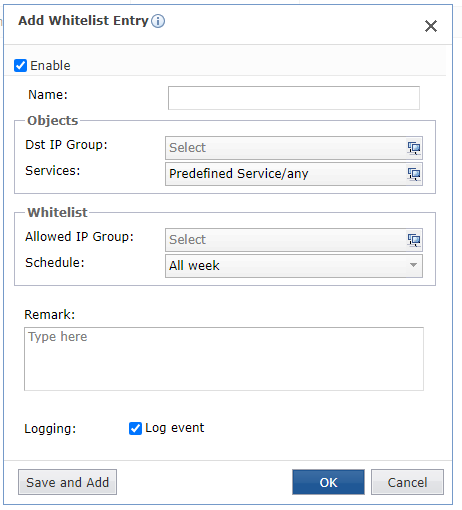
Task: Click the Save and Add button
Action: click(x=67, y=482)
